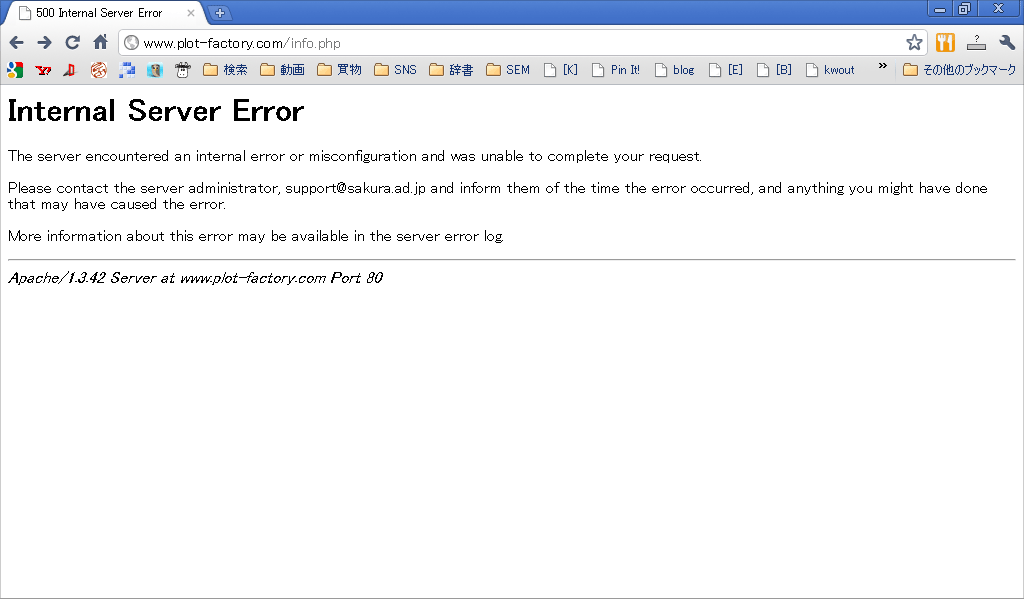Open the wrench settings menu

click(x=1007, y=43)
